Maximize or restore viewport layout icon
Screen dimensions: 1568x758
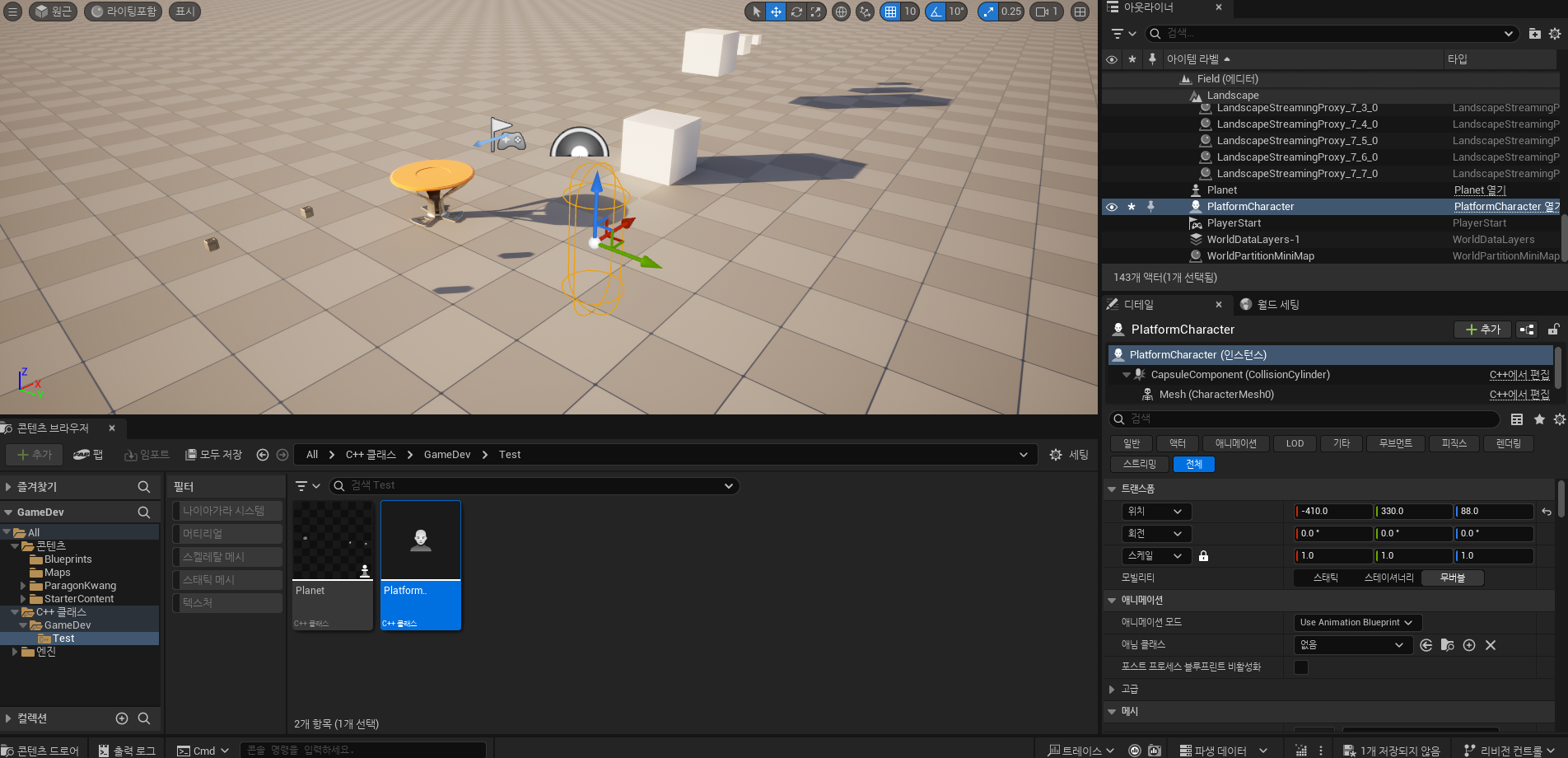pyautogui.click(x=1080, y=12)
